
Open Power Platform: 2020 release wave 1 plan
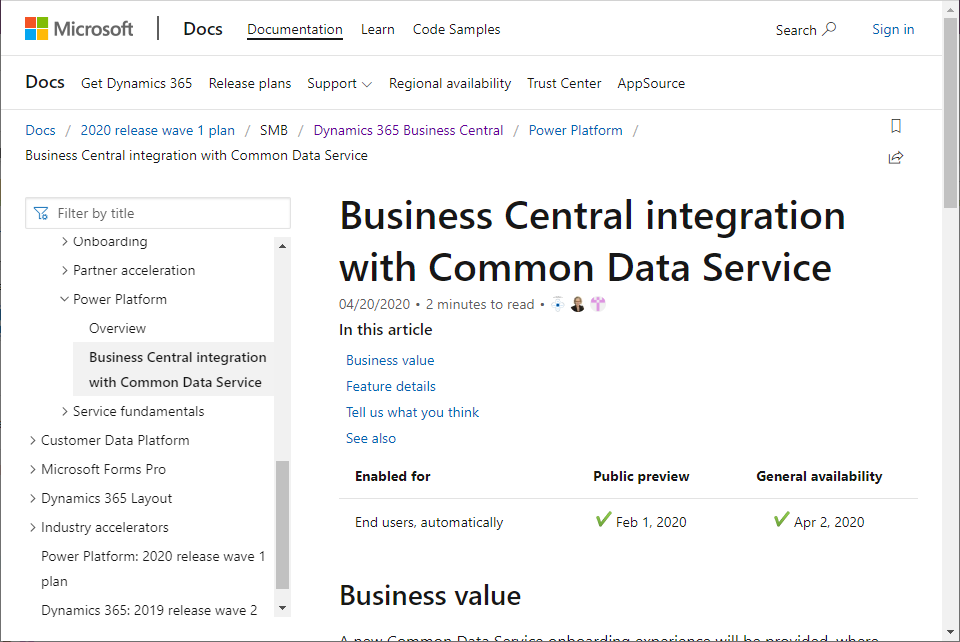coord(153,569)
